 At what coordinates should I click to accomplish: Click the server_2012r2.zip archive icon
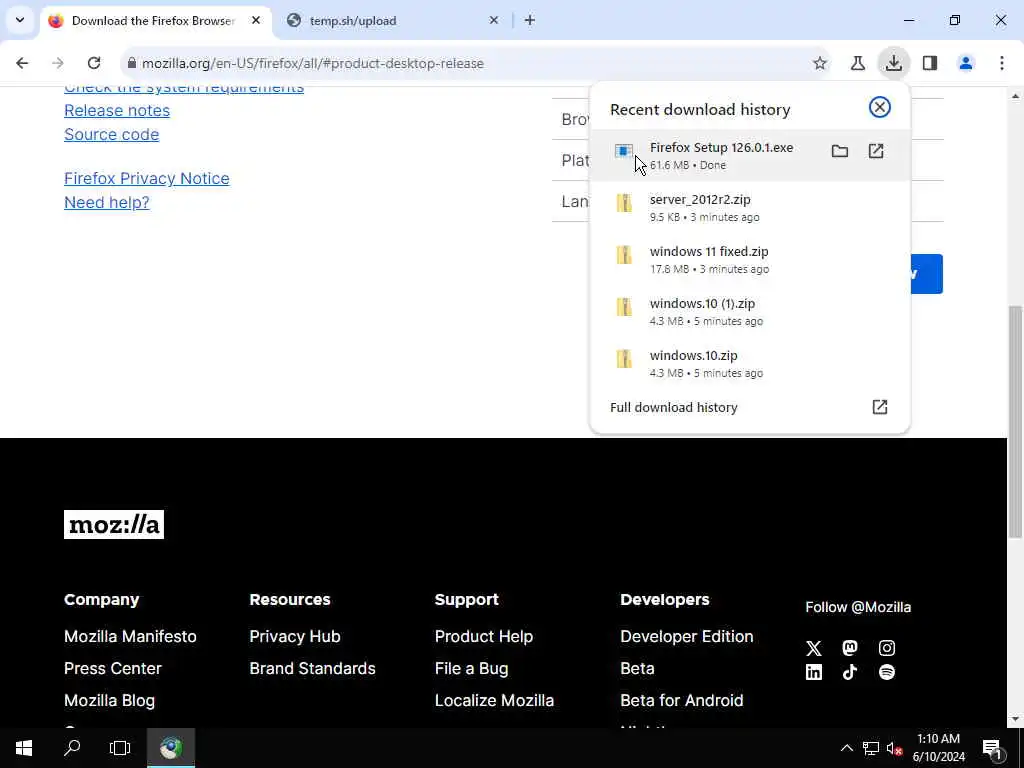click(x=624, y=202)
